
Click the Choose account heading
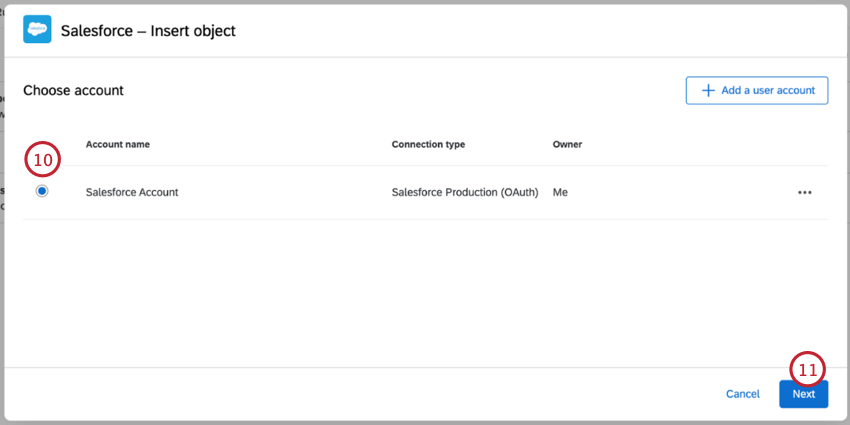pyautogui.click(x=73, y=90)
